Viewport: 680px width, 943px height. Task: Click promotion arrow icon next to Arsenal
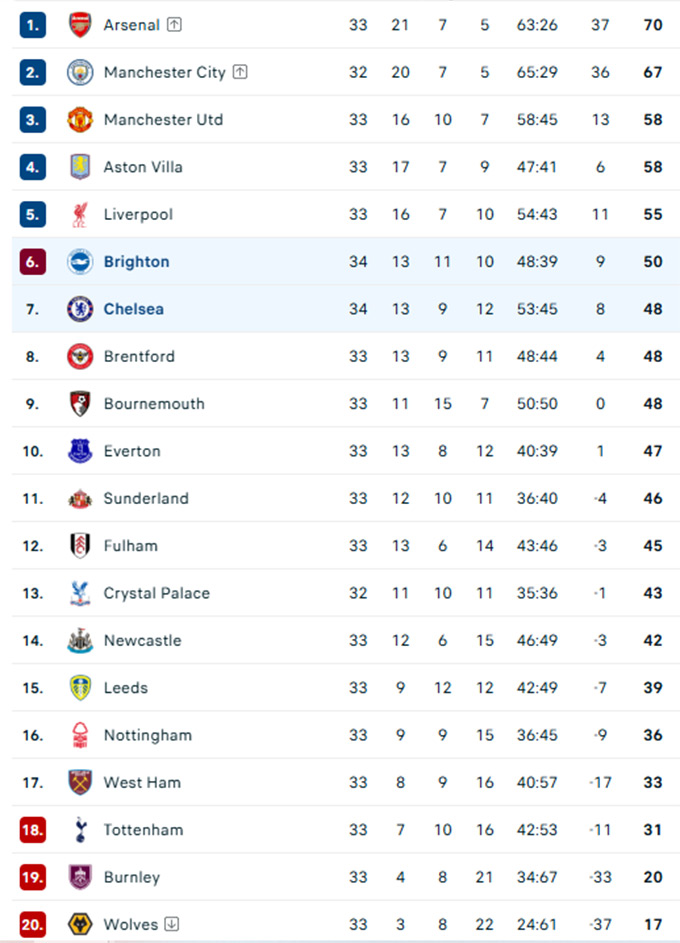click(174, 25)
